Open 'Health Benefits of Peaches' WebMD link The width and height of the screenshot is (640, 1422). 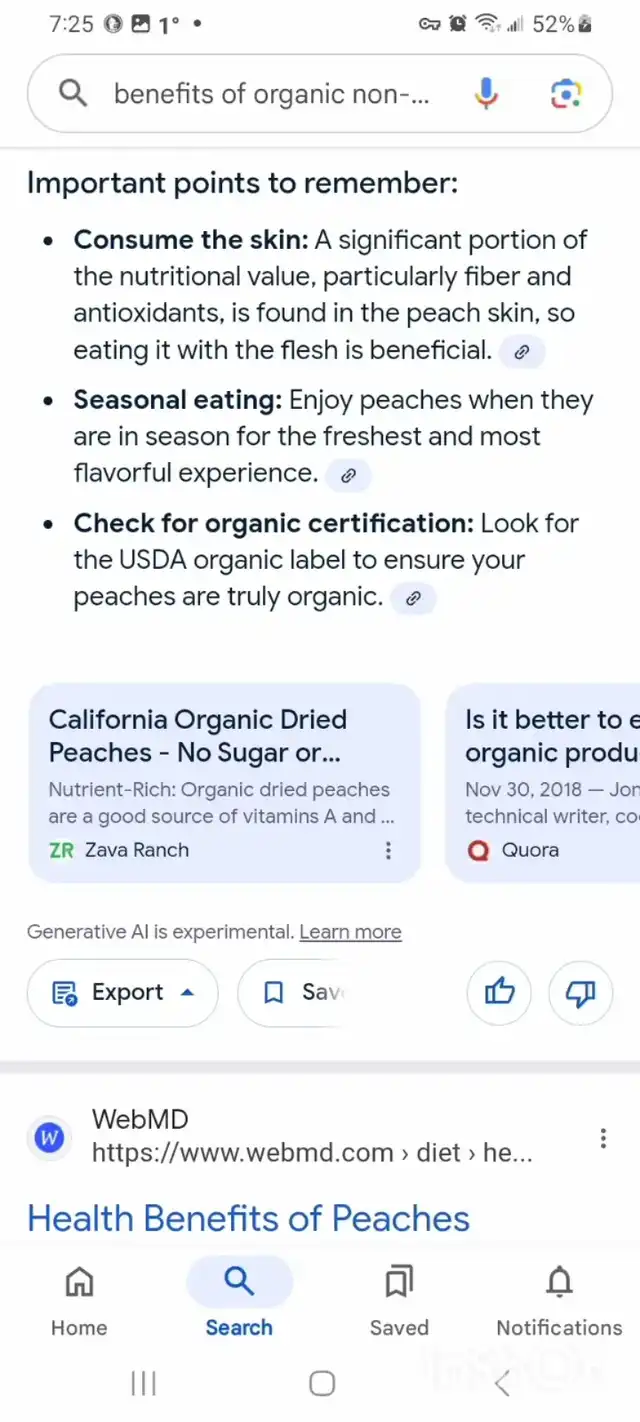point(248,1218)
